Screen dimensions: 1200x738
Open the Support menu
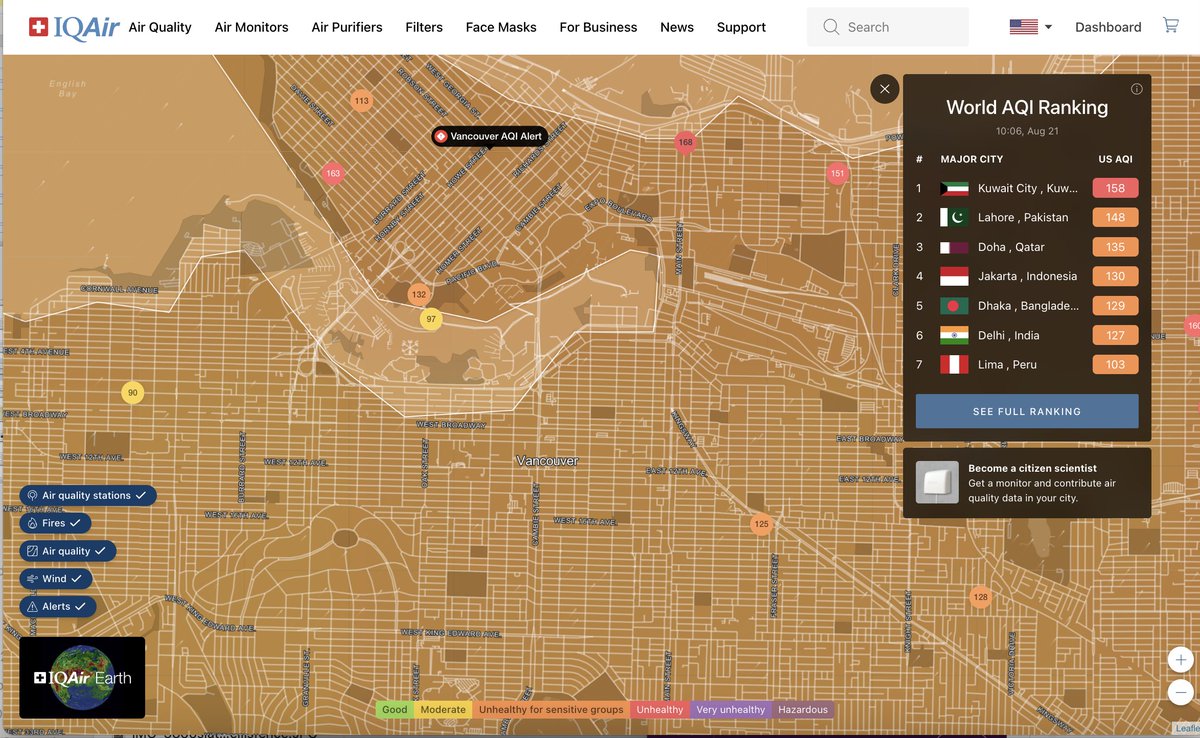click(x=741, y=27)
